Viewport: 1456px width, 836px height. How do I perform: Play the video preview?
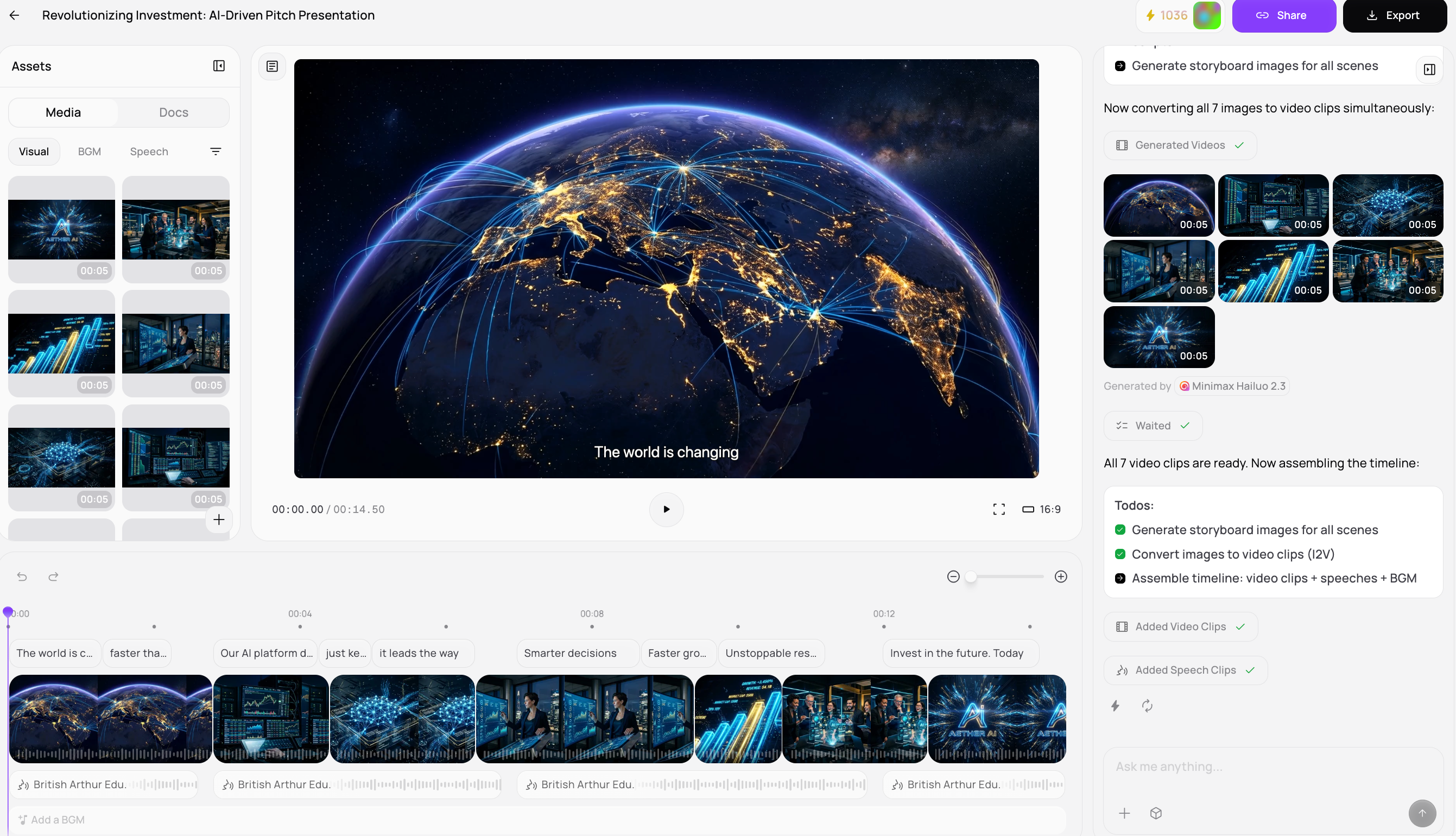coord(666,509)
